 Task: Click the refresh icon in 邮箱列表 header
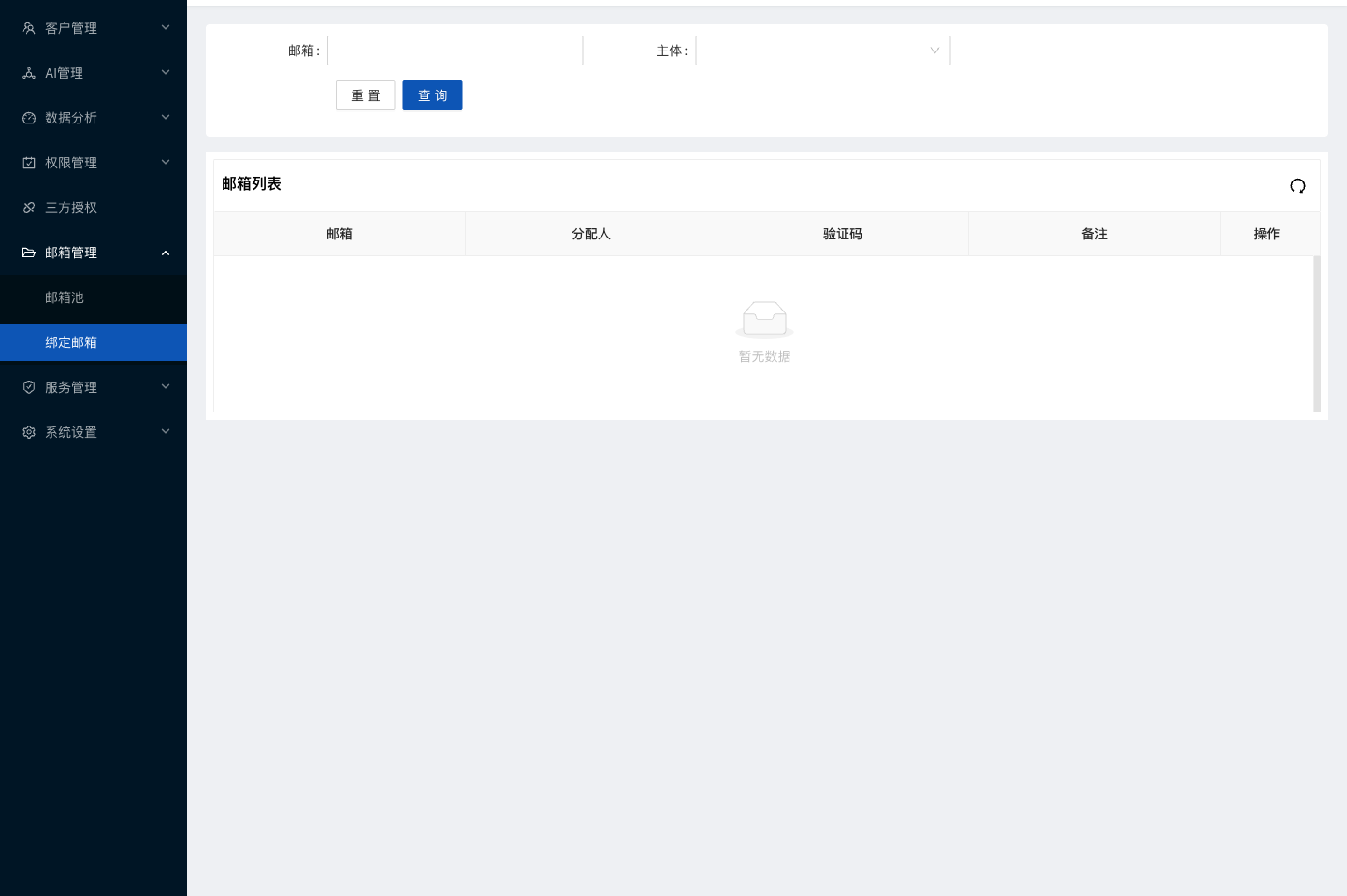[1297, 185]
